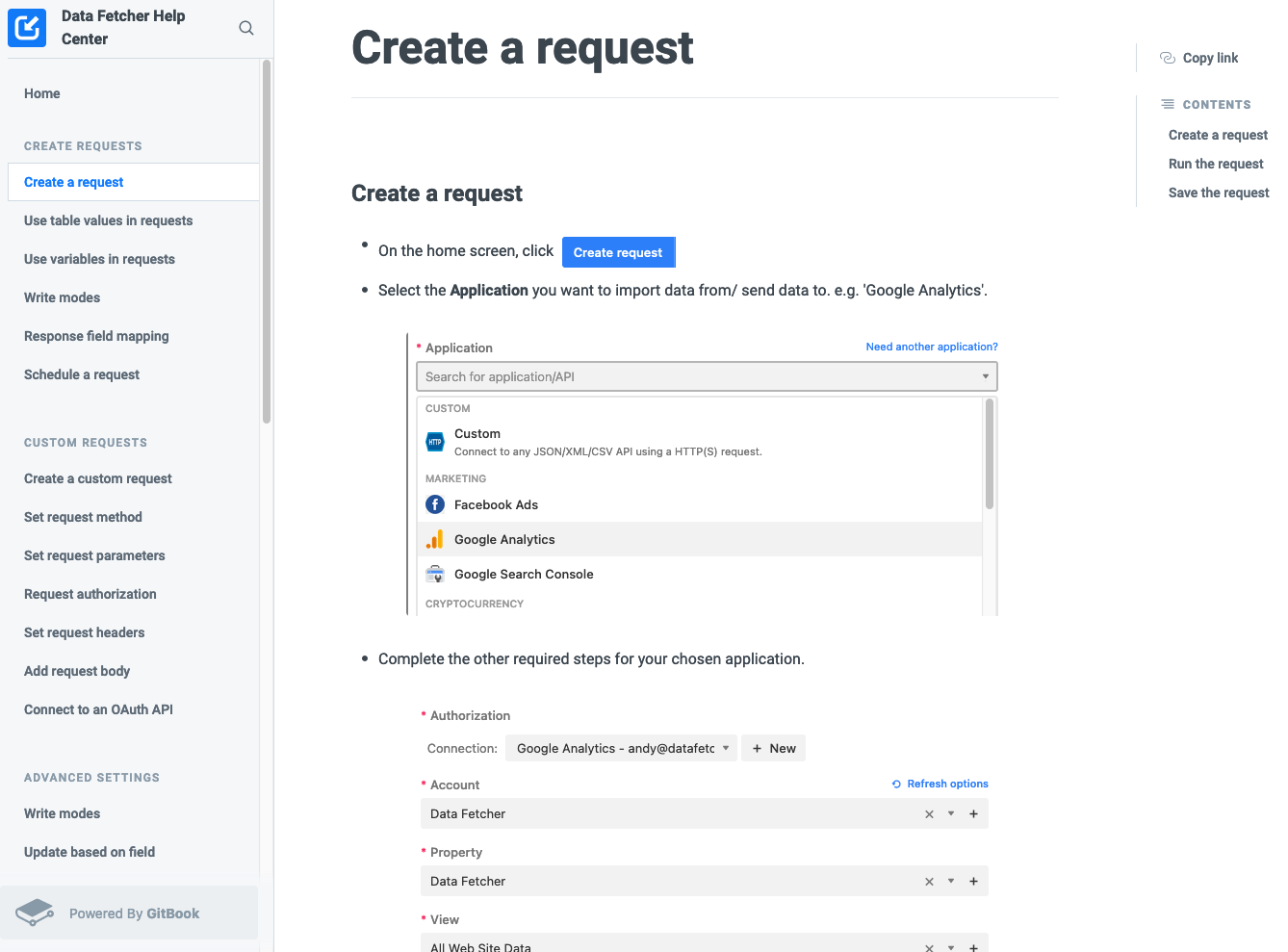1288x952 pixels.
Task: Open Write modes under Create Requests
Action: pyautogui.click(x=62, y=297)
